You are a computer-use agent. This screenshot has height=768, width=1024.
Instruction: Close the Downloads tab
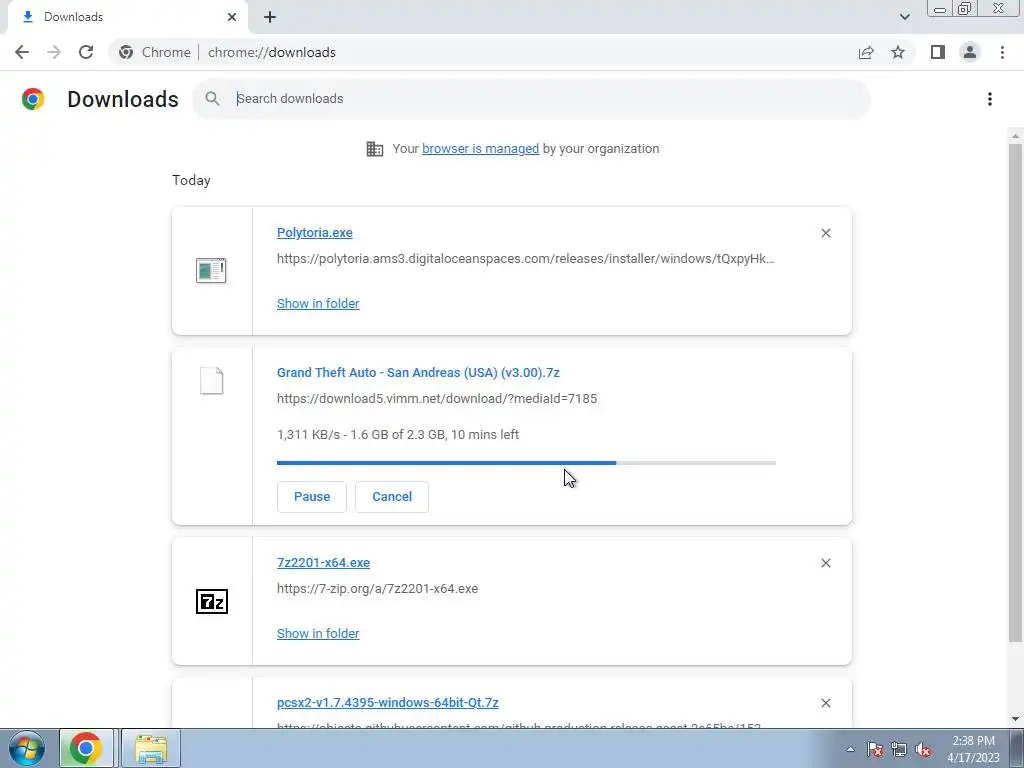[232, 17]
